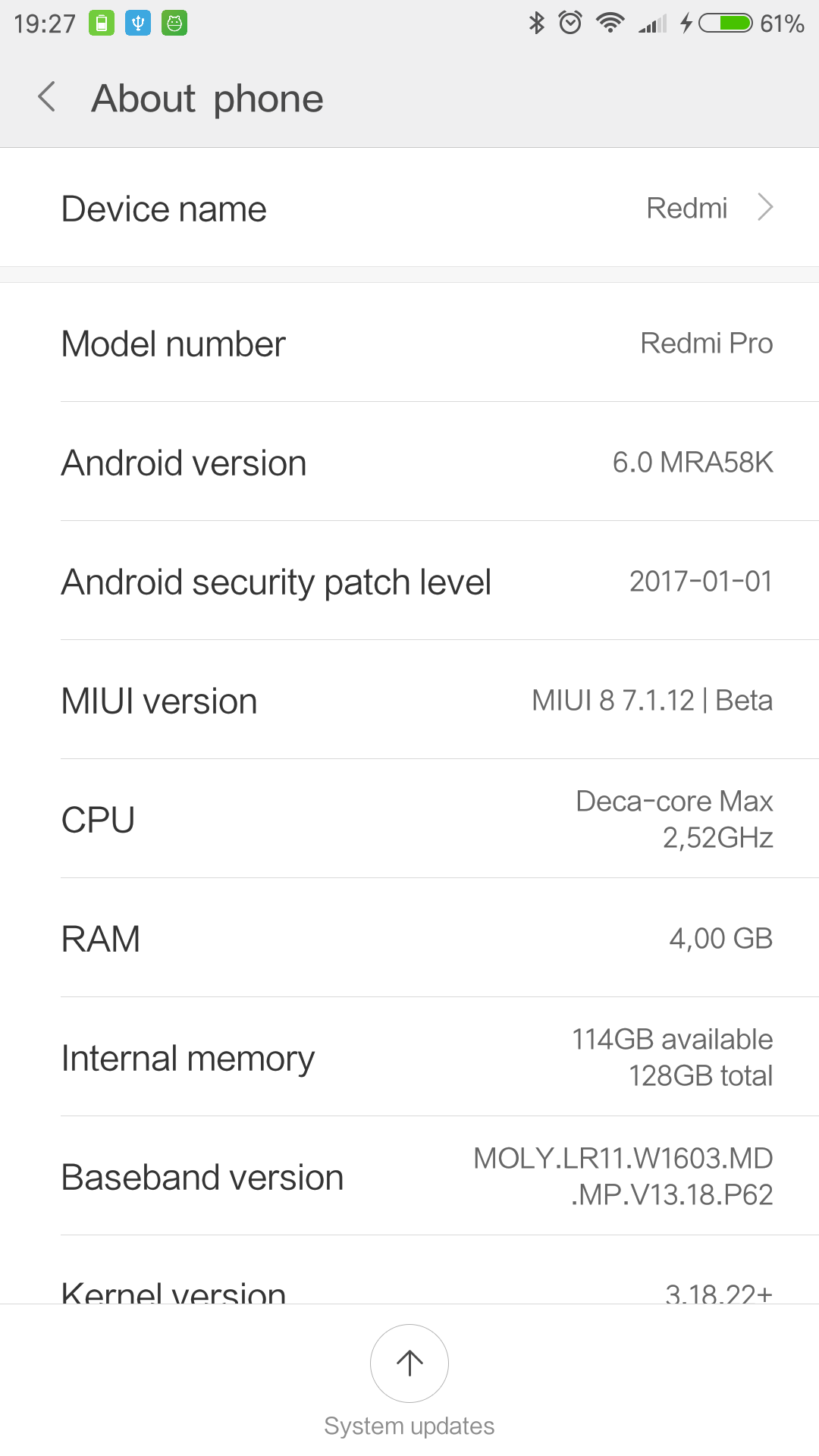The width and height of the screenshot is (819, 1456).
Task: Tap Android version entry
Action: (x=409, y=462)
